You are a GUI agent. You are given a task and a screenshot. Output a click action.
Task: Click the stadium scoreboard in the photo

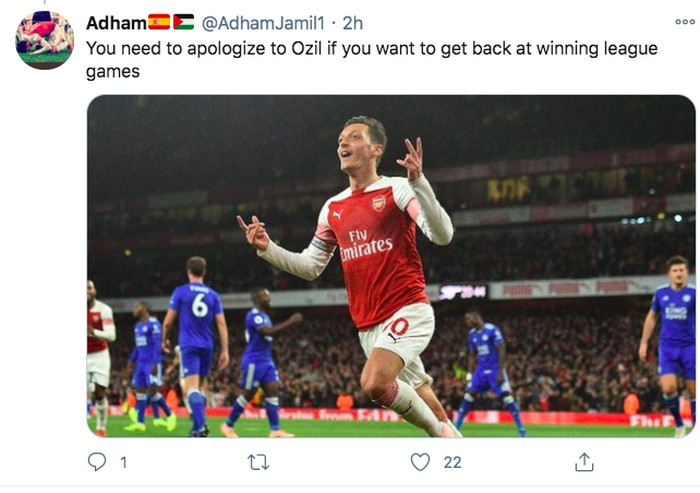coord(463,292)
